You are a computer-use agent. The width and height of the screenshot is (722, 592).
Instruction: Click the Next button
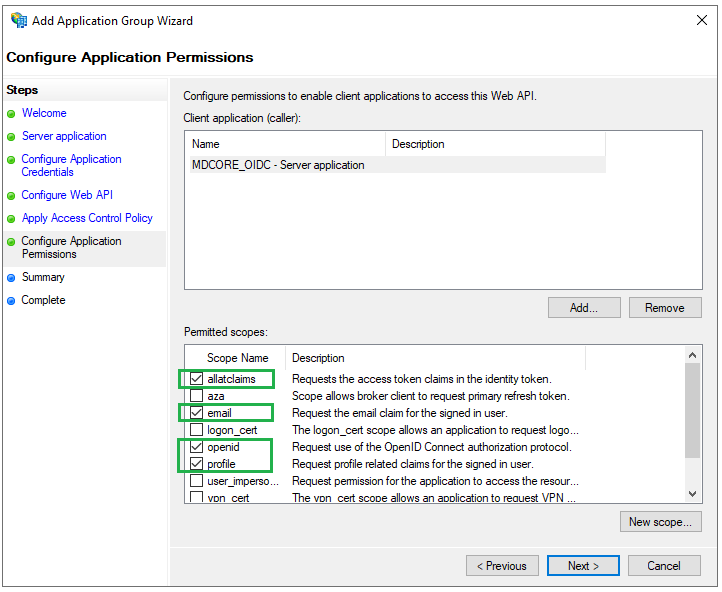583,566
